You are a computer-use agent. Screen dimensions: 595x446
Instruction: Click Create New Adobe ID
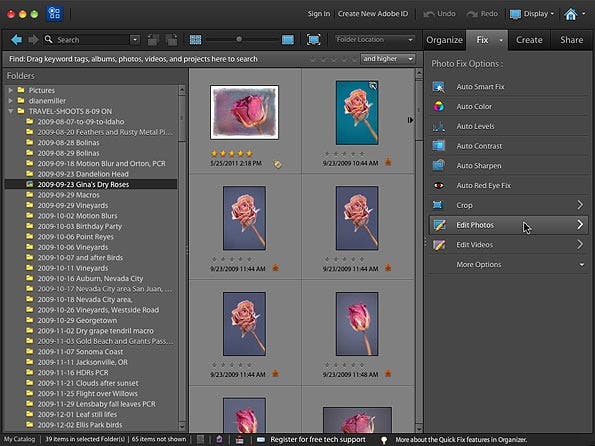(x=373, y=14)
